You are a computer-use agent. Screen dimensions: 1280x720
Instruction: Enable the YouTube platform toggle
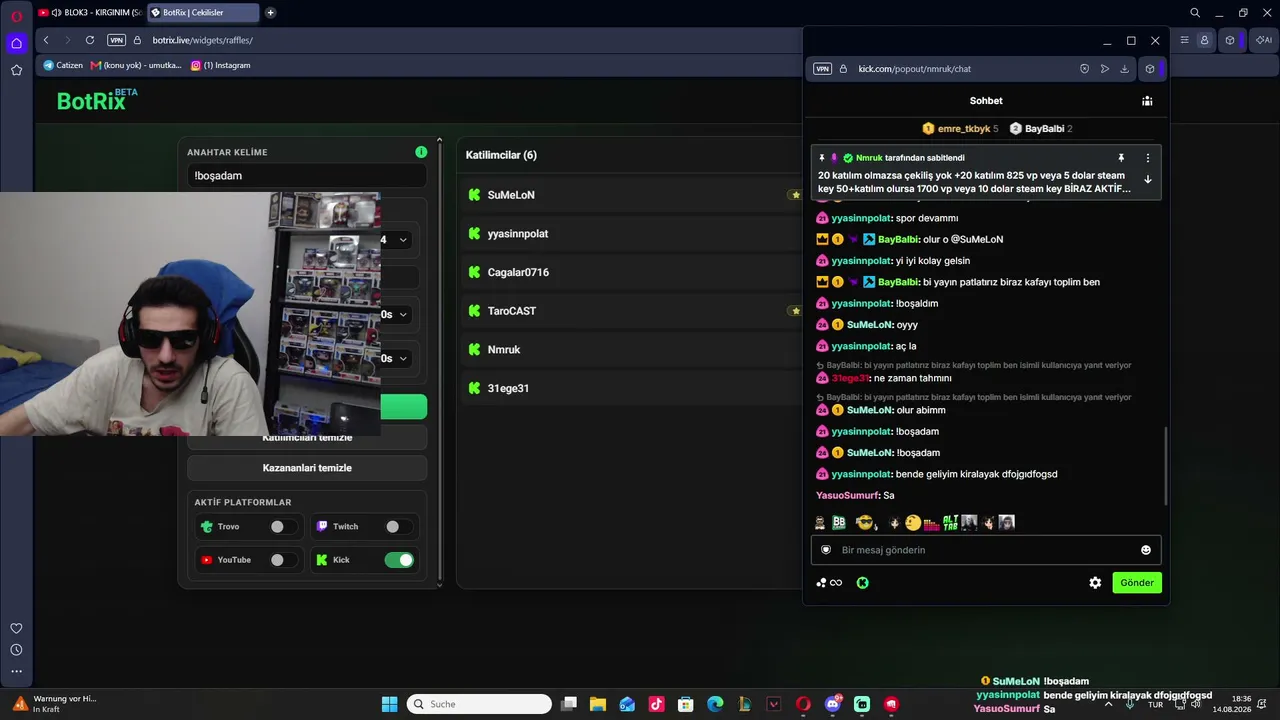281,560
